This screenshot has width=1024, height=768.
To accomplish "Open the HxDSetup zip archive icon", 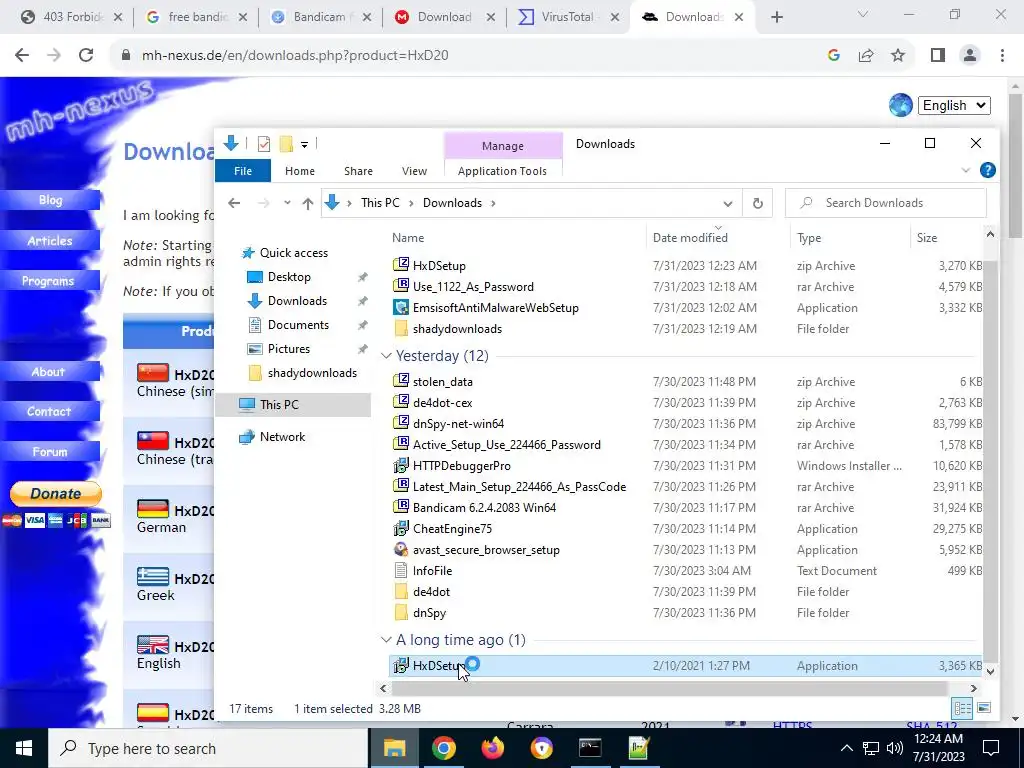I will pos(400,265).
